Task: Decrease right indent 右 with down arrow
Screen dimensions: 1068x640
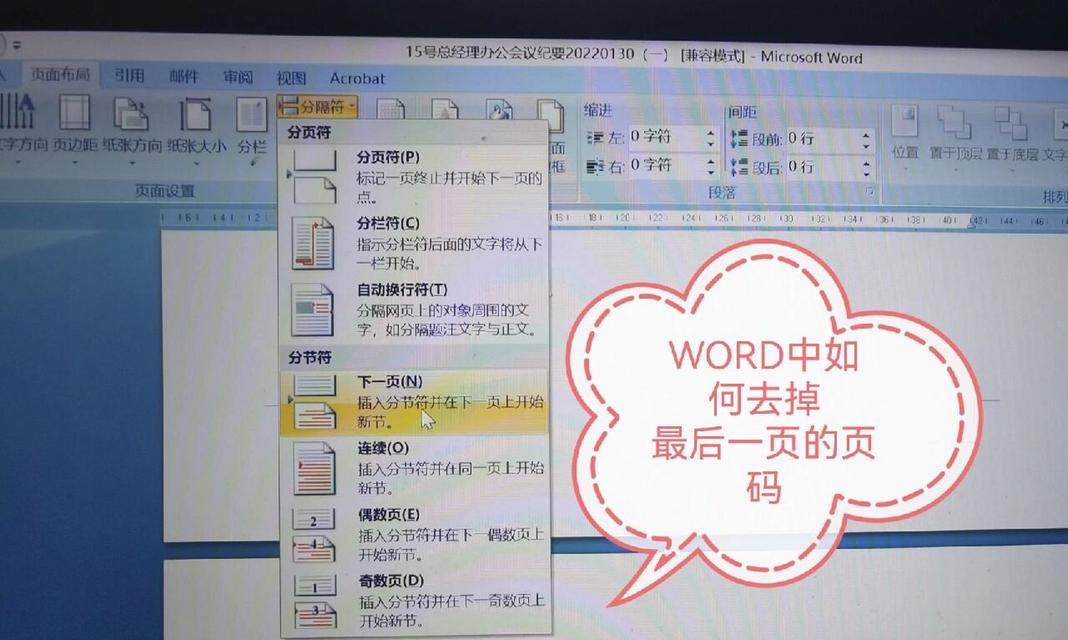Action: [x=711, y=171]
